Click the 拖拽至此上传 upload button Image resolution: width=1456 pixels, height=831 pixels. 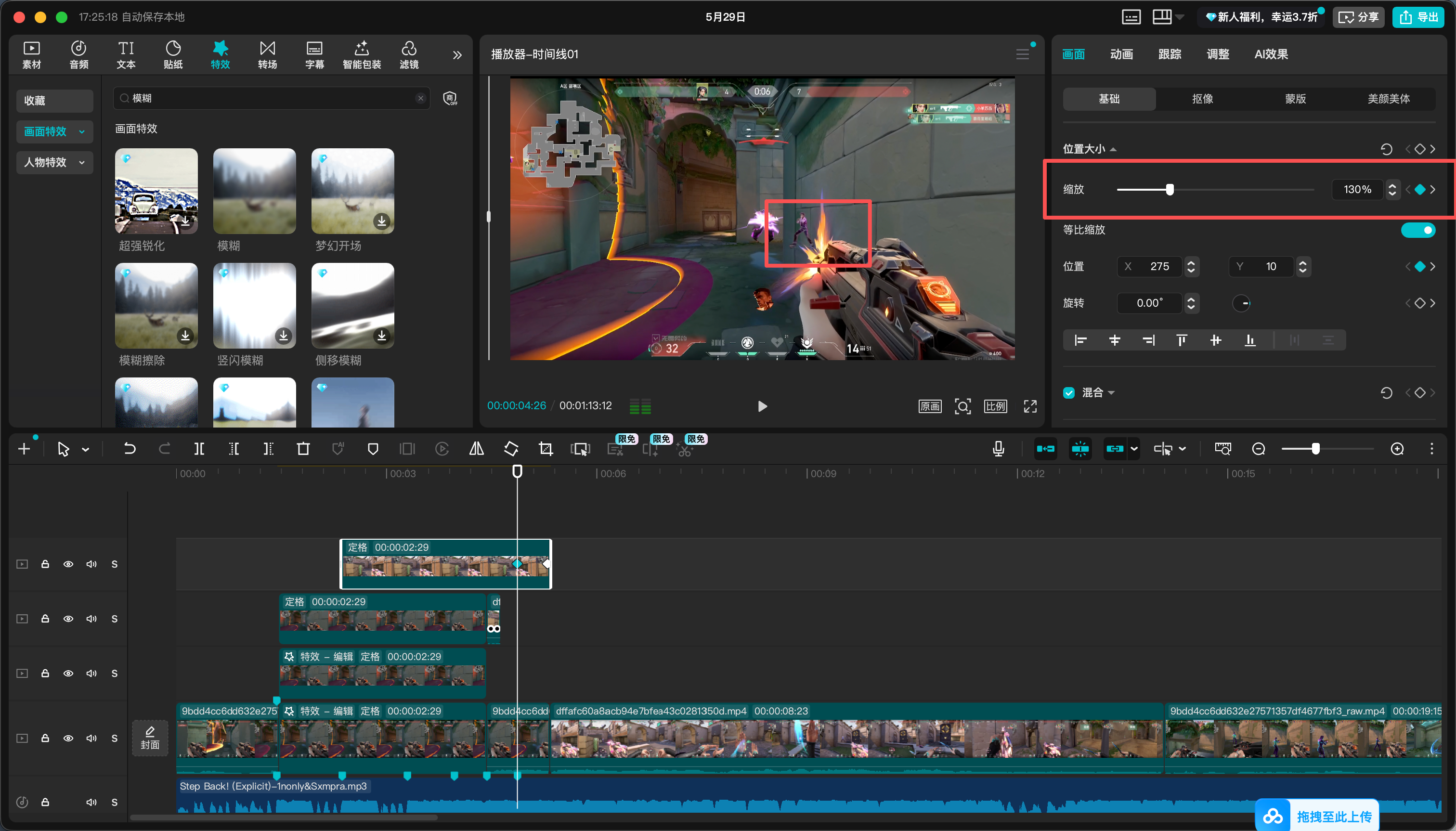click(1317, 817)
